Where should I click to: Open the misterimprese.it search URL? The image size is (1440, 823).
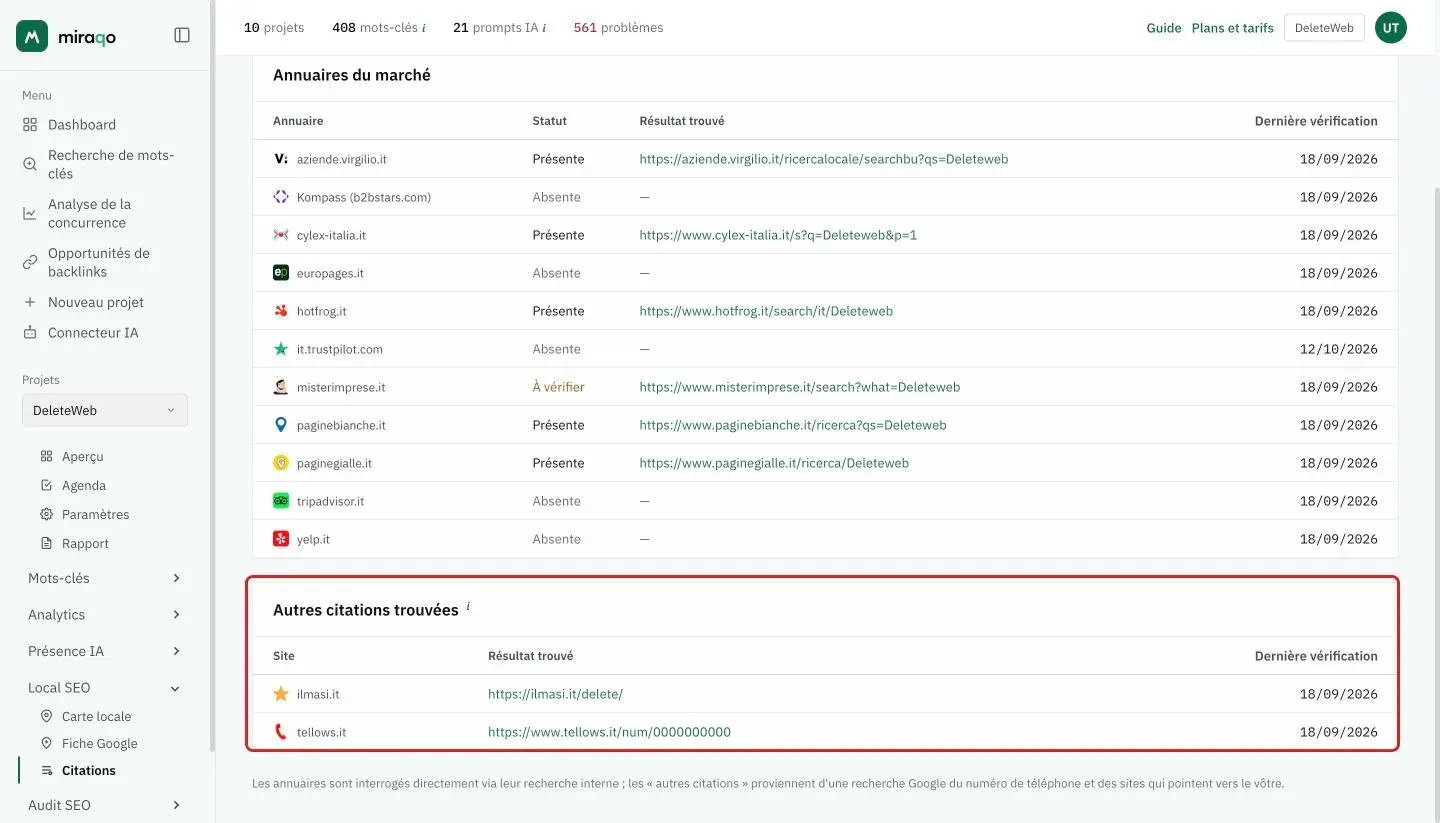800,387
